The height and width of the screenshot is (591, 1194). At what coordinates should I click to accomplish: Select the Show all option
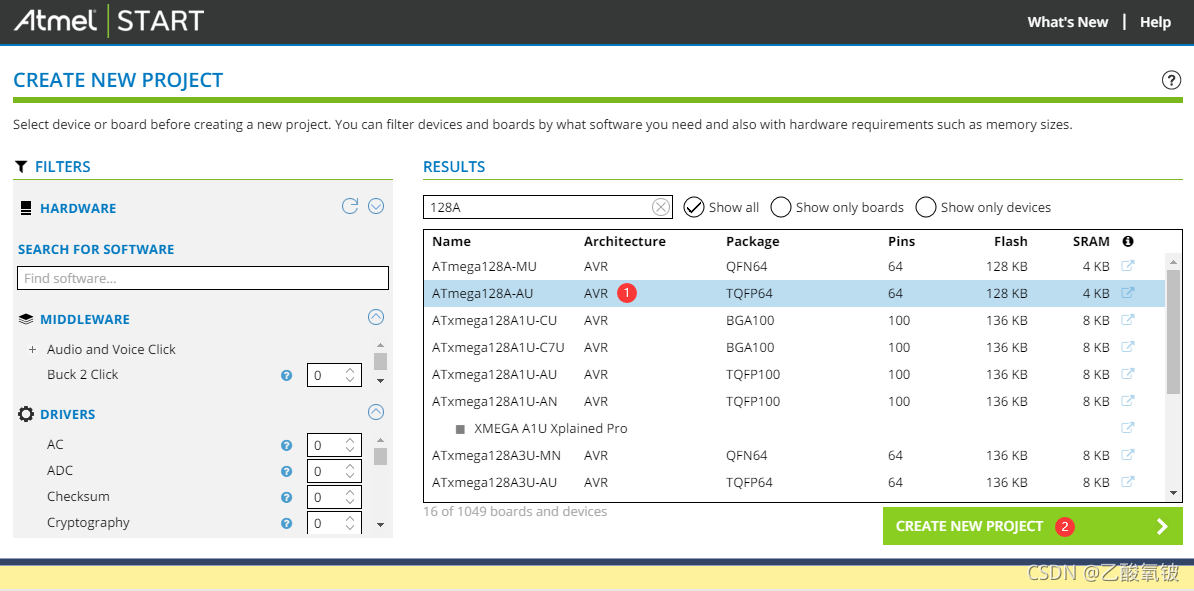[721, 207]
